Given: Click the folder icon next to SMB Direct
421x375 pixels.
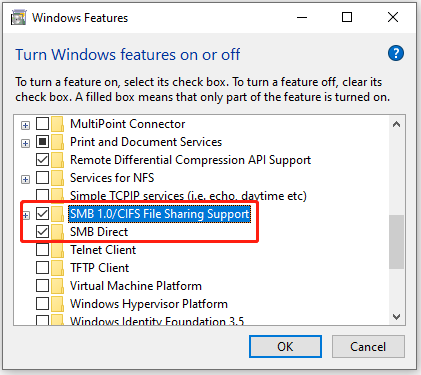Looking at the screenshot, I should point(58,232).
